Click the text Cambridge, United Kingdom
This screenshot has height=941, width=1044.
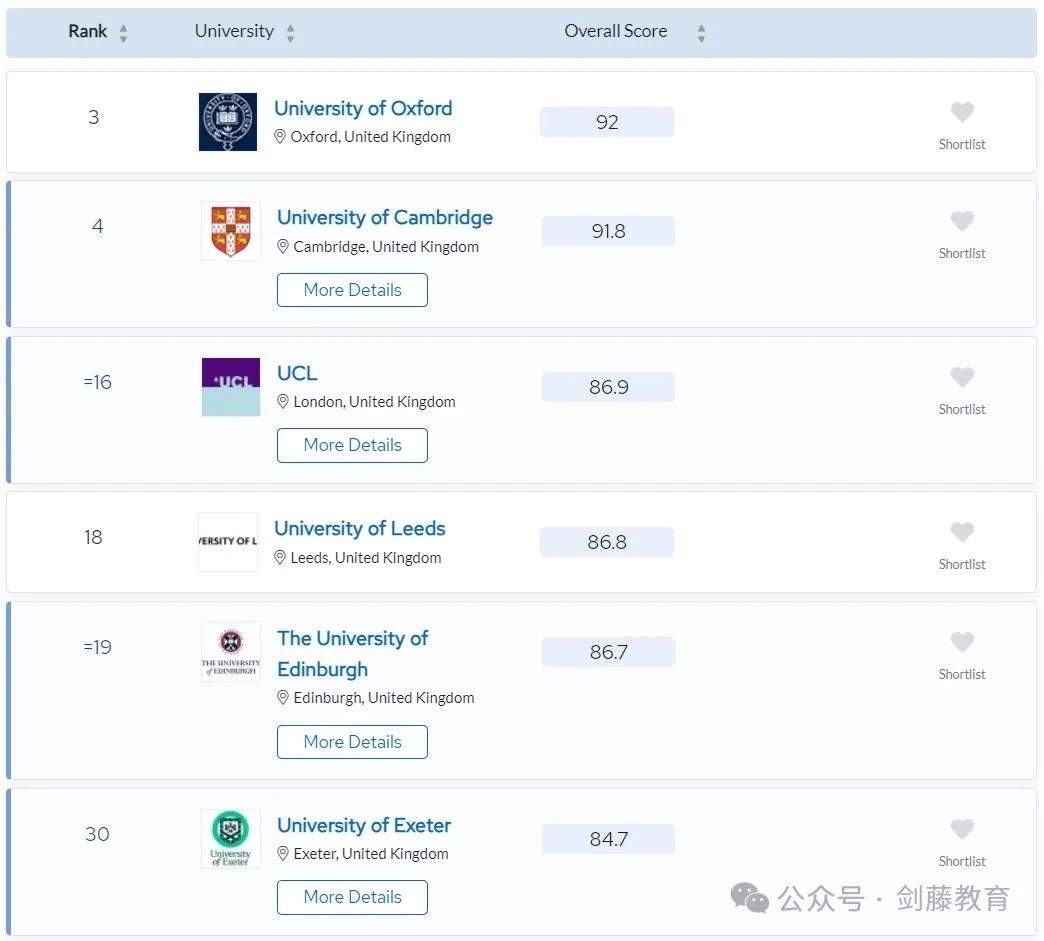point(386,246)
